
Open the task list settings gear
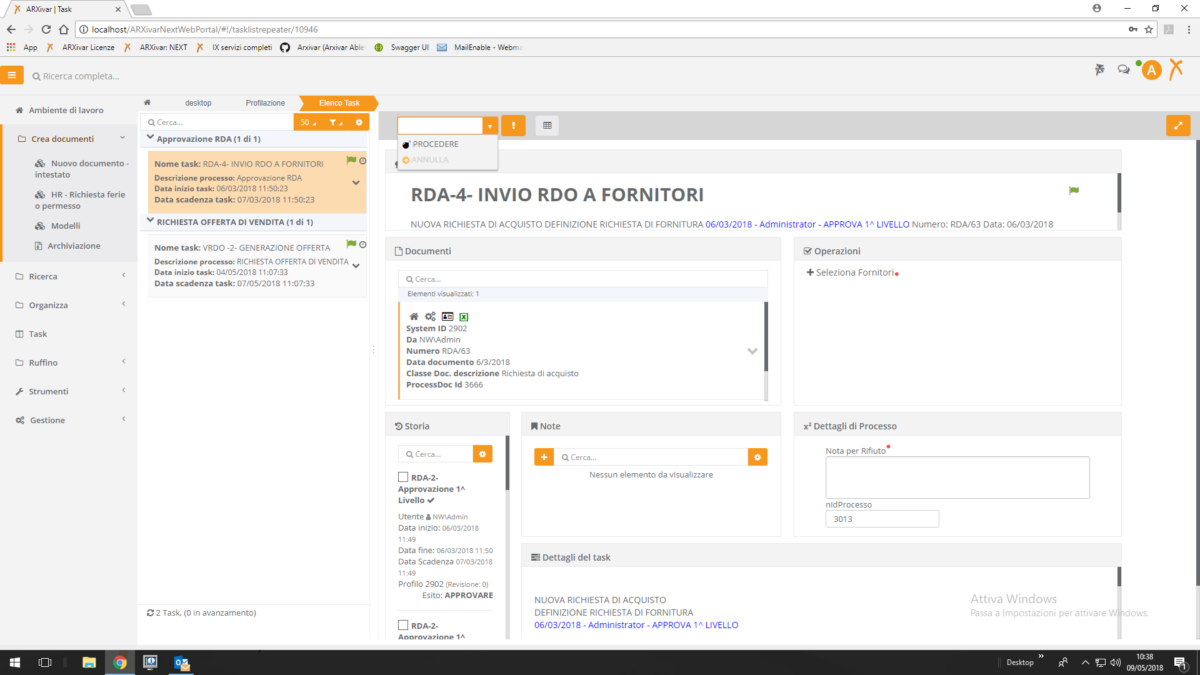pos(358,121)
